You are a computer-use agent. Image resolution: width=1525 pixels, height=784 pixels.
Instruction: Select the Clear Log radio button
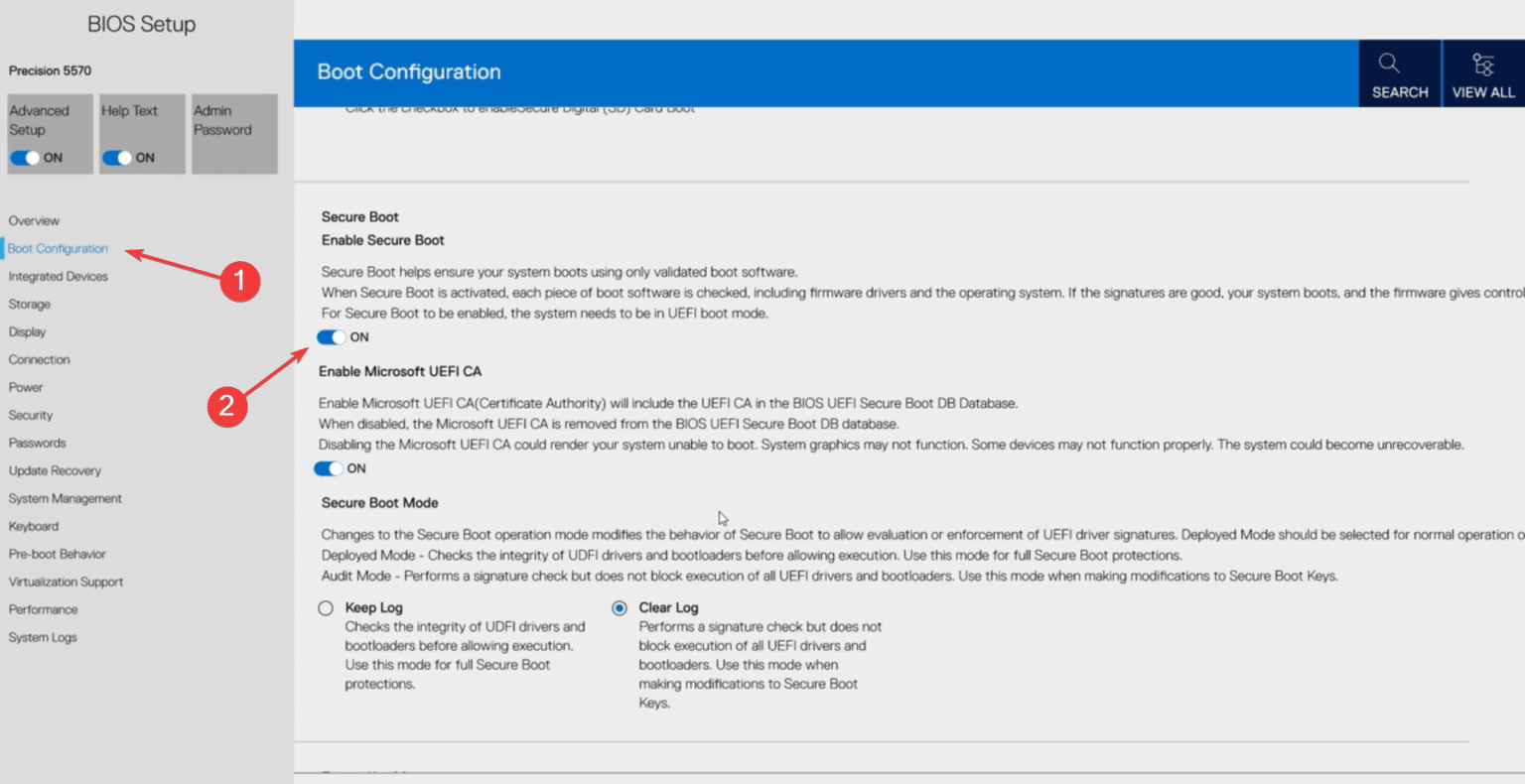pyautogui.click(x=620, y=607)
